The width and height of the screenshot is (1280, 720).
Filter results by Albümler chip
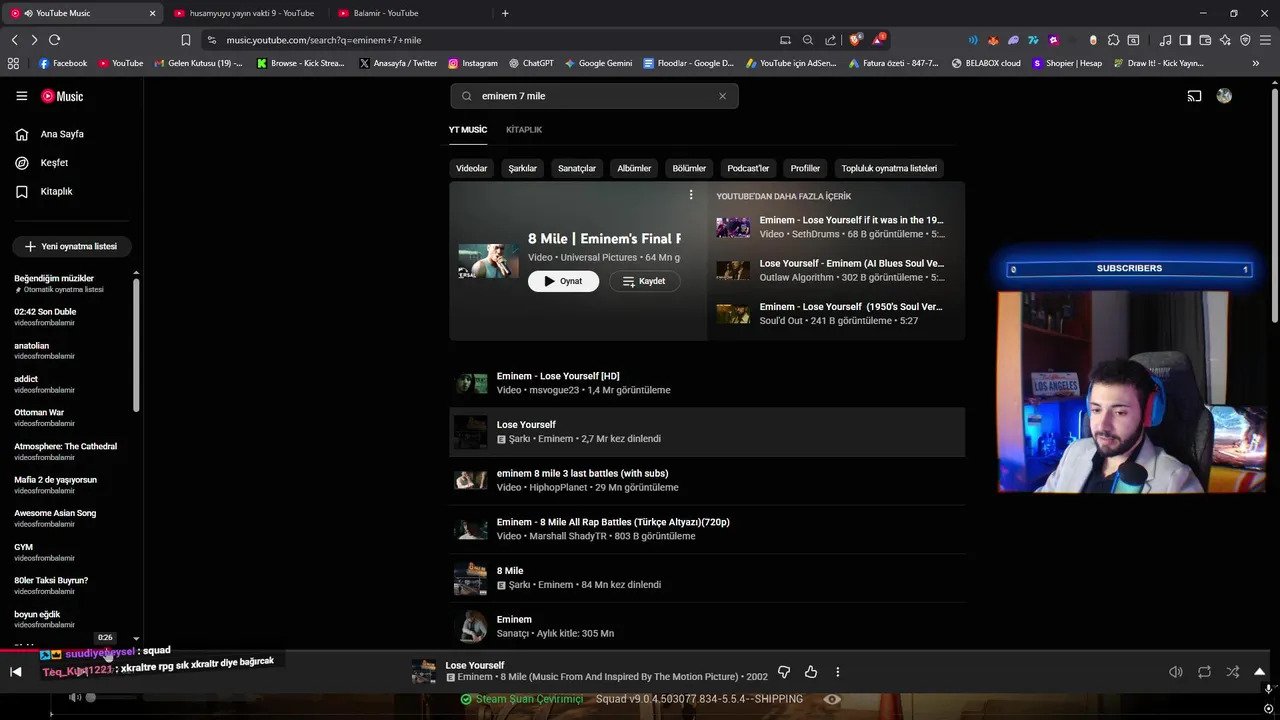pyautogui.click(x=634, y=168)
